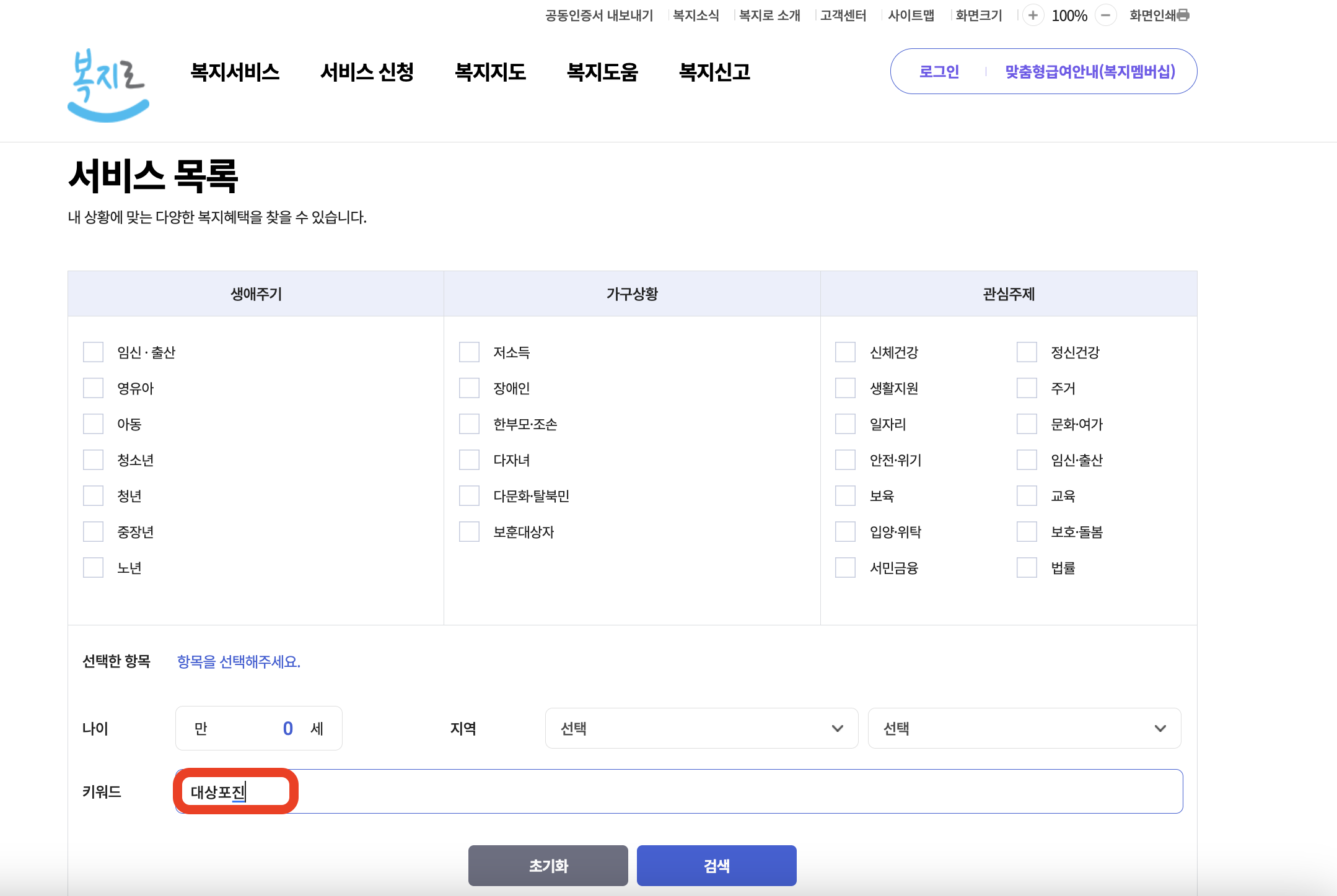Click the 검색 search button

point(717,865)
